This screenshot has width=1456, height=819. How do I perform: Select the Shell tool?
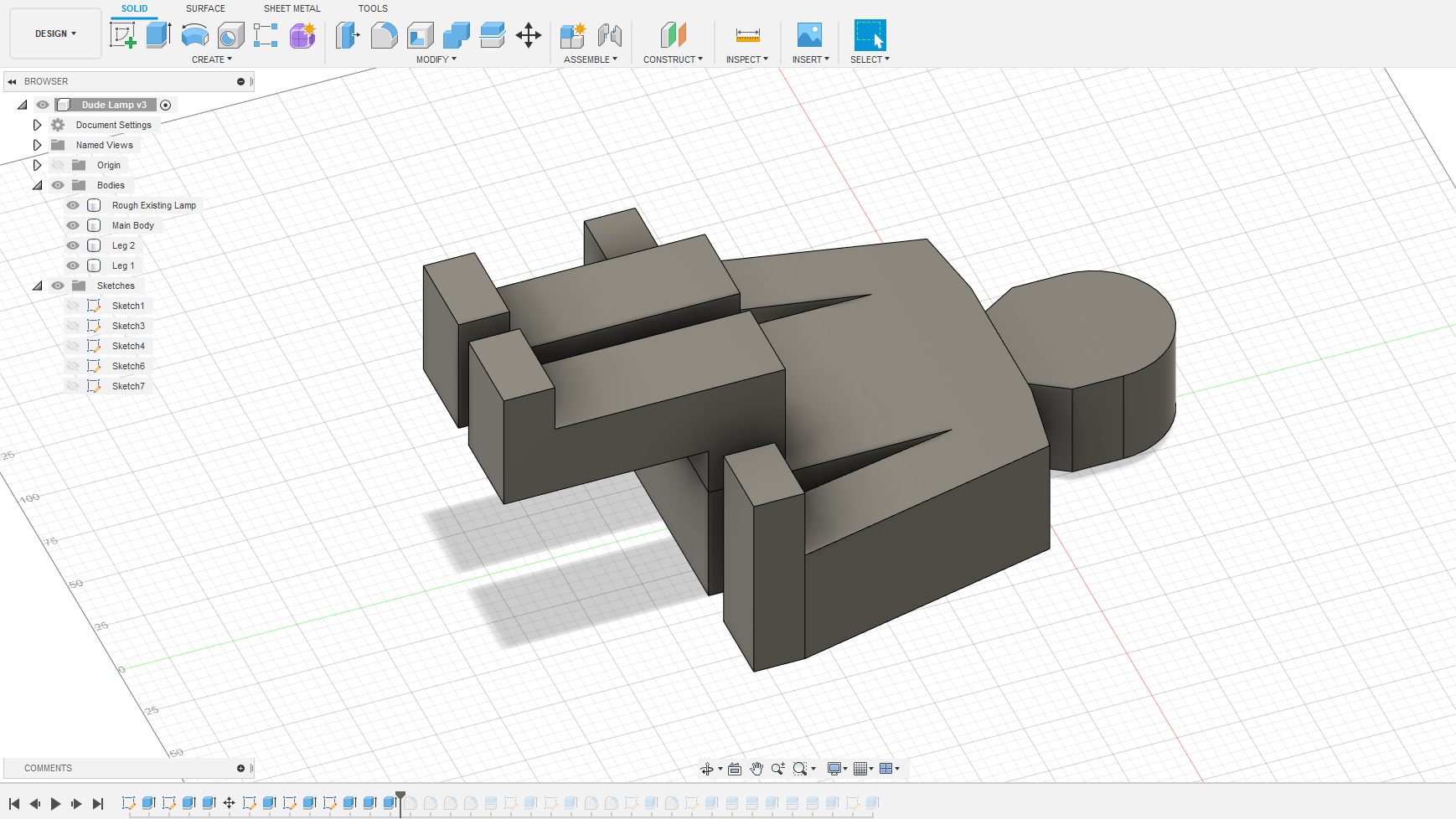[x=420, y=35]
